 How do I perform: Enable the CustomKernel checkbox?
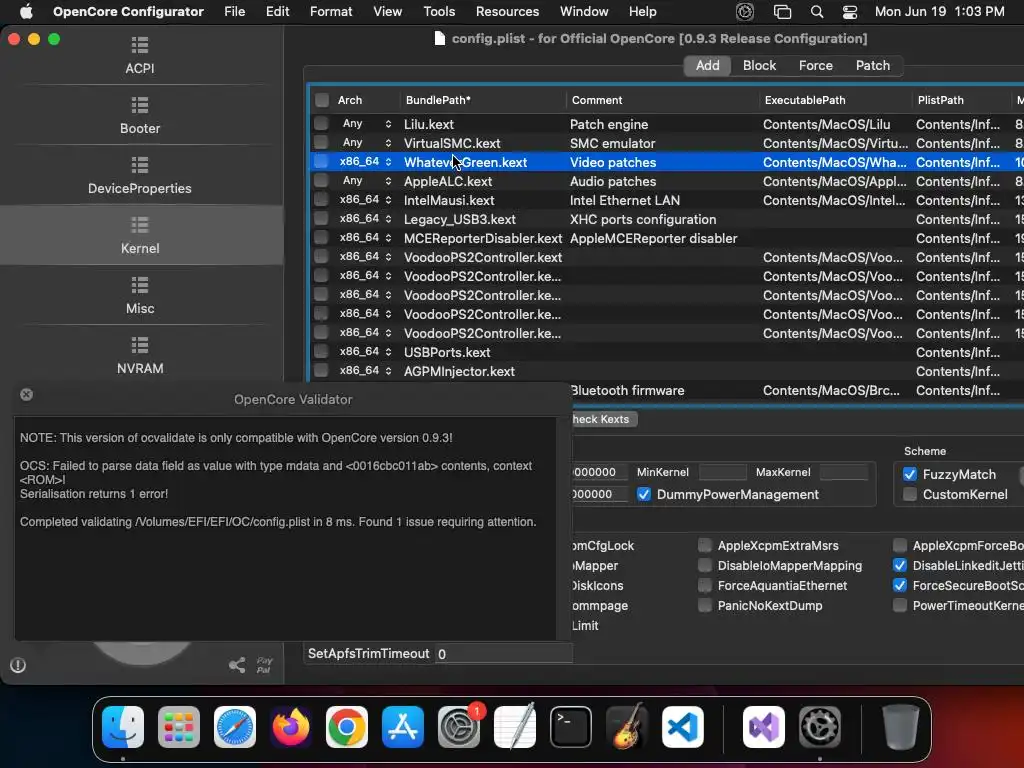(x=910, y=494)
